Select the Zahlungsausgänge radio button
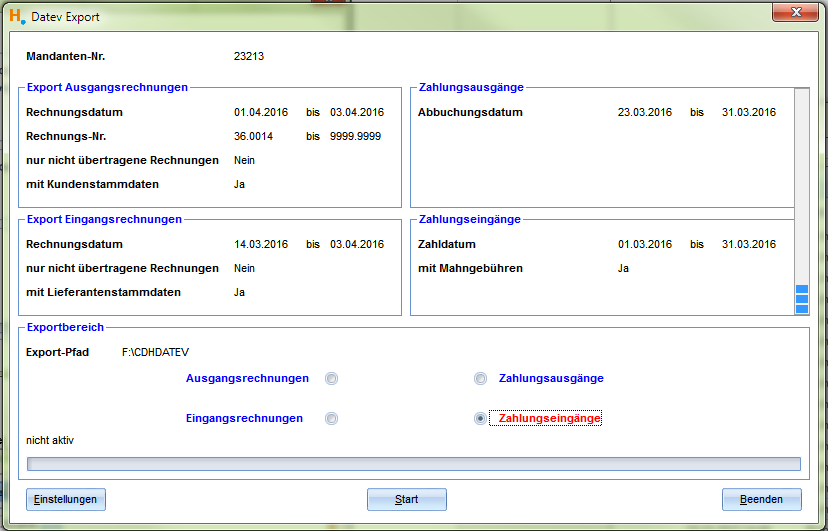Image resolution: width=828 pixels, height=531 pixels. [480, 378]
